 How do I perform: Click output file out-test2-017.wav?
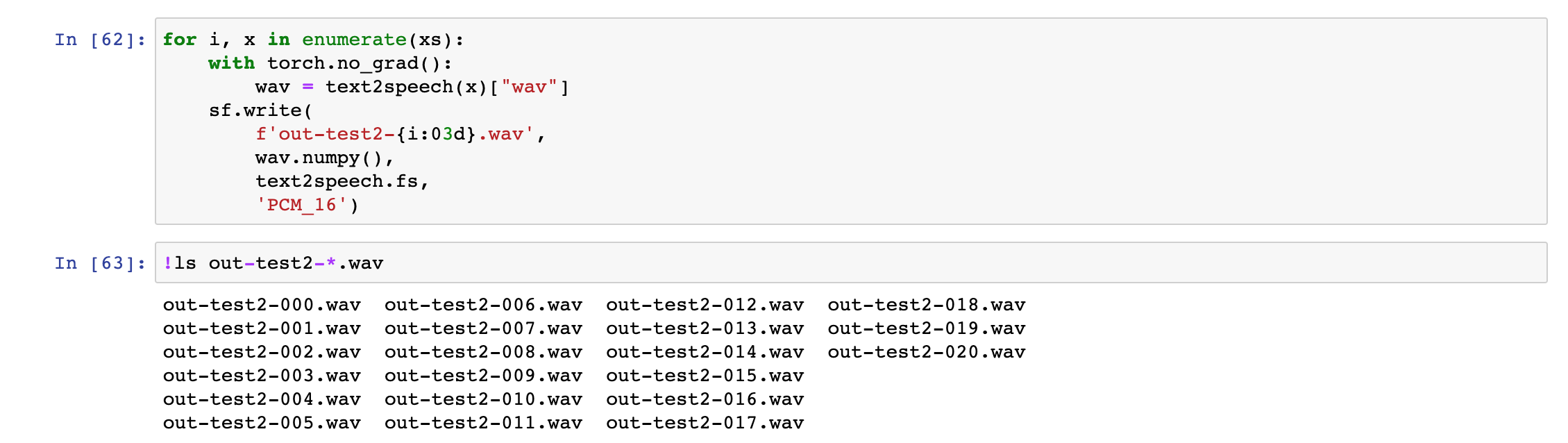point(705,423)
